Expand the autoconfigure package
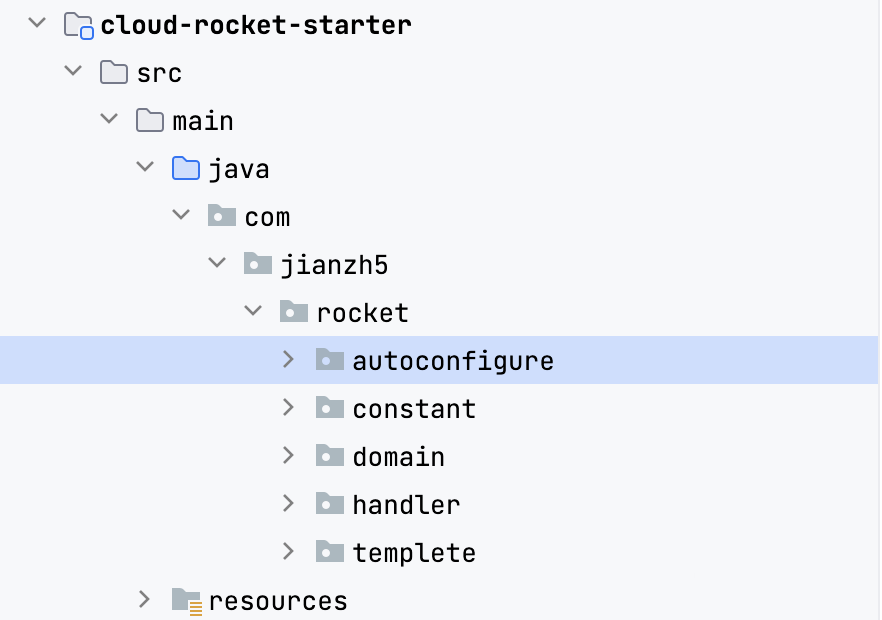The height and width of the screenshot is (620, 882). [288, 358]
